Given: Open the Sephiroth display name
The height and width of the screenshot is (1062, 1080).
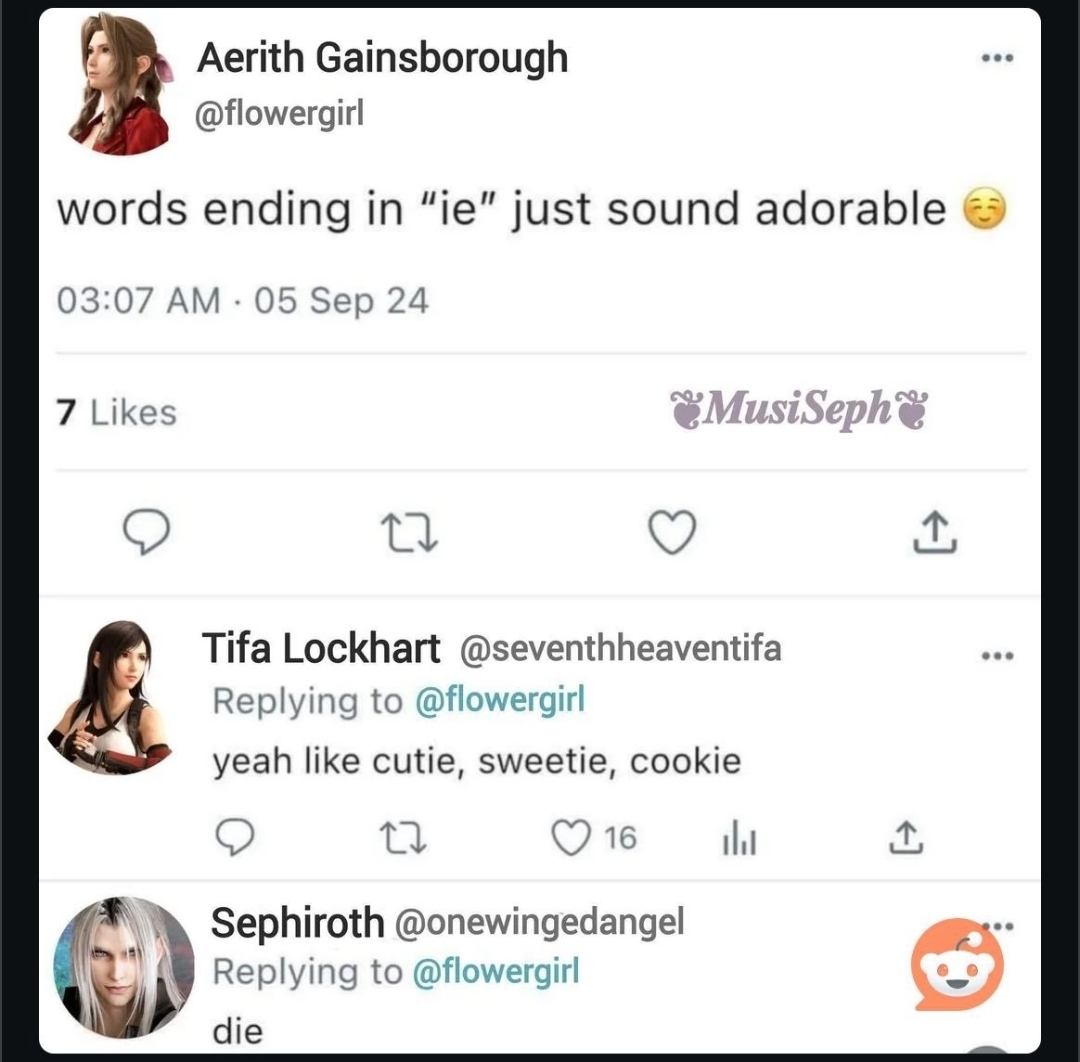Looking at the screenshot, I should (x=298, y=923).
